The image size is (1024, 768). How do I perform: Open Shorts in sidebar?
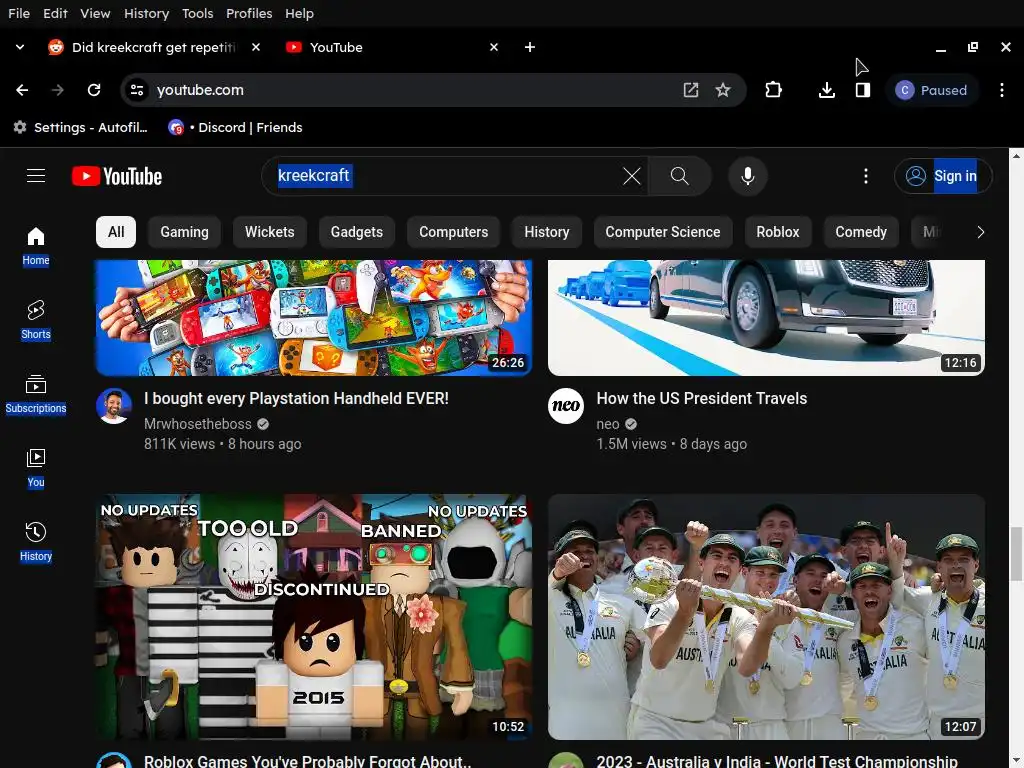36,320
